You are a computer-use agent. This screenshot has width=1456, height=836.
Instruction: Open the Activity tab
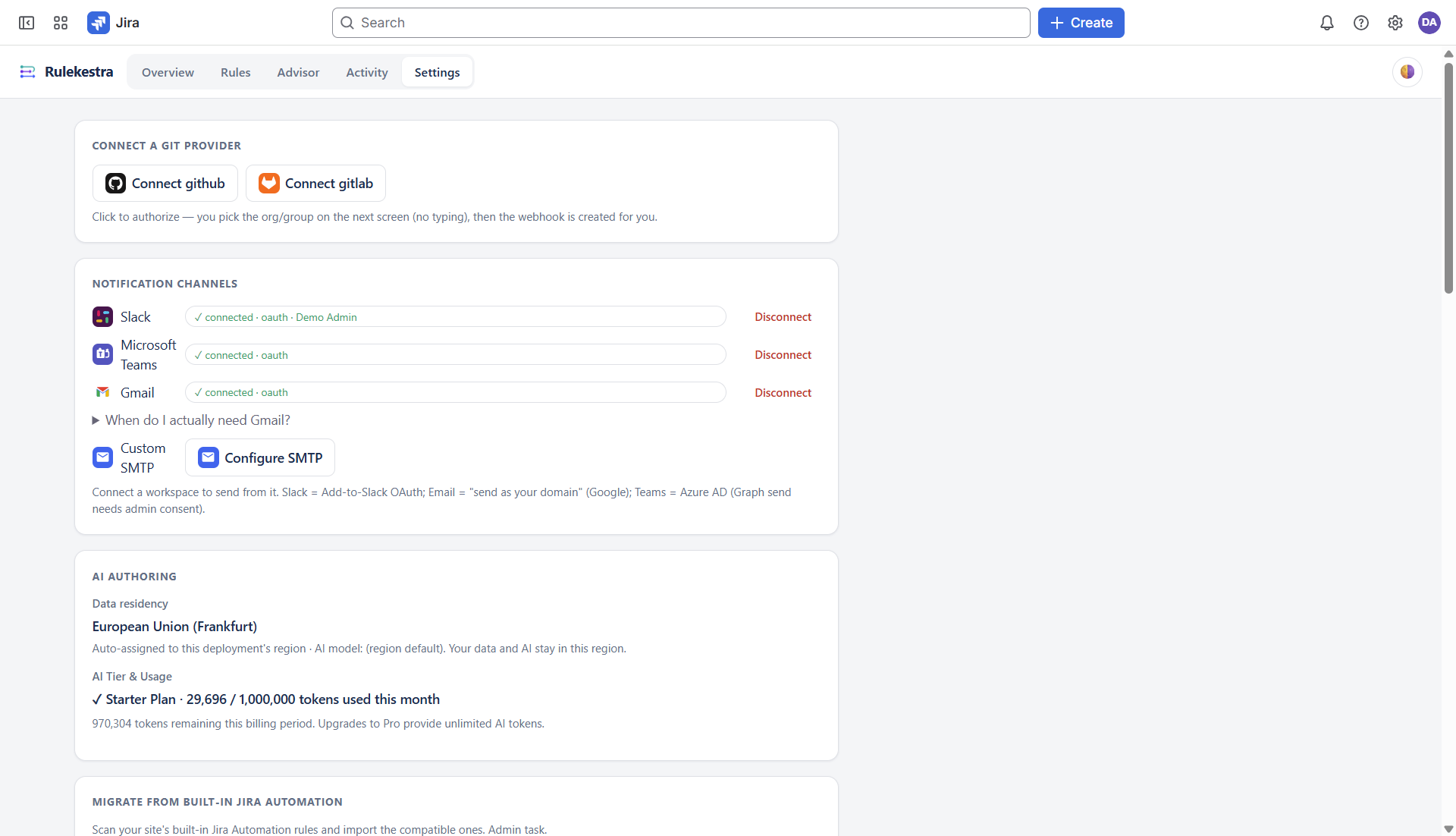click(367, 72)
